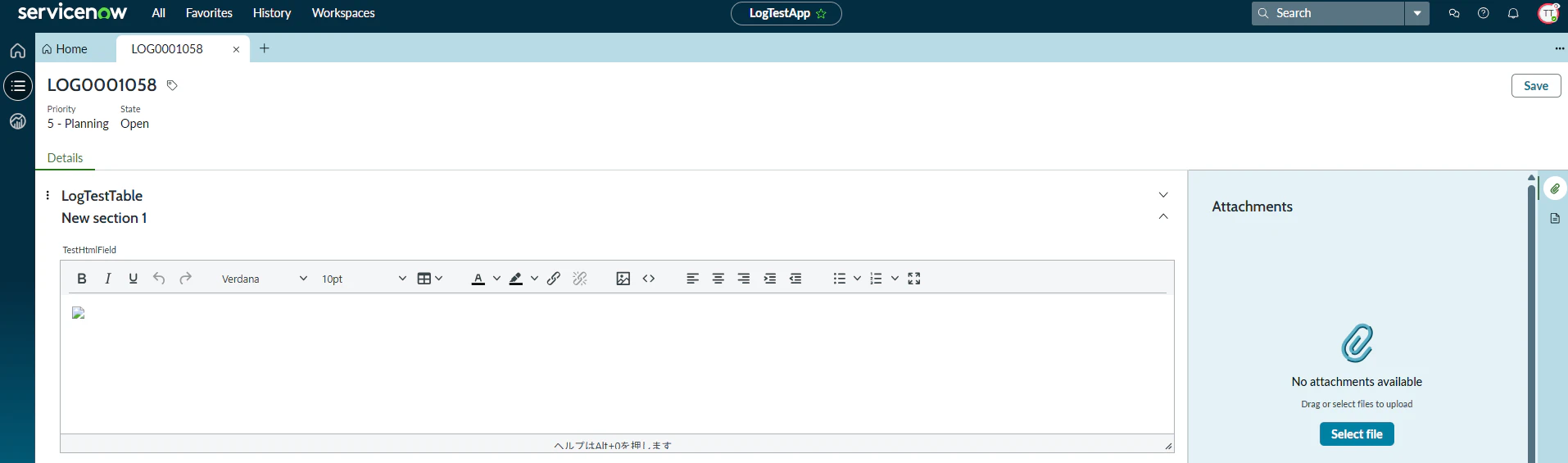Open the Workspaces menu
The image size is (1568, 463).
point(343,13)
